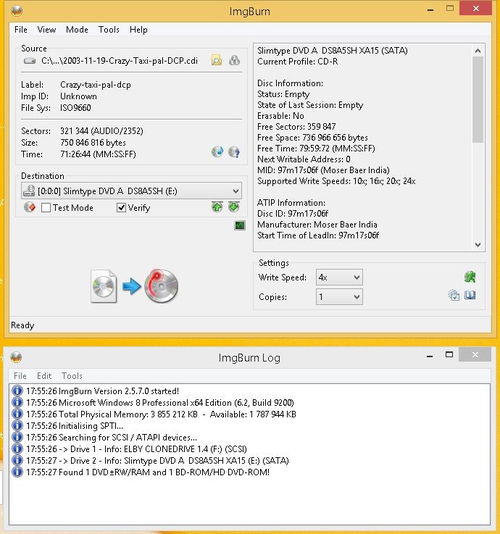
Task: Open the Tools menu in the ImgBurn window
Action: (x=109, y=30)
